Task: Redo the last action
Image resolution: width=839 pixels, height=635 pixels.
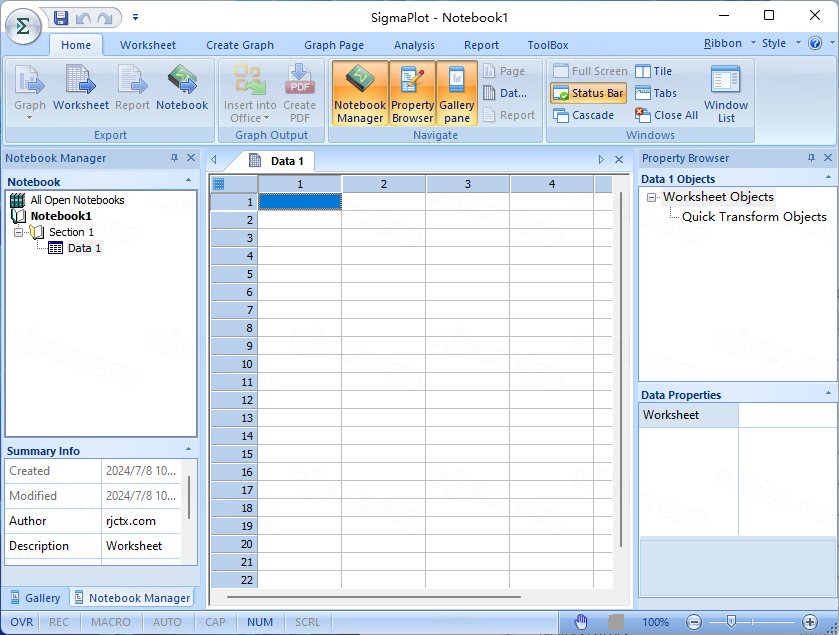Action: click(x=105, y=18)
